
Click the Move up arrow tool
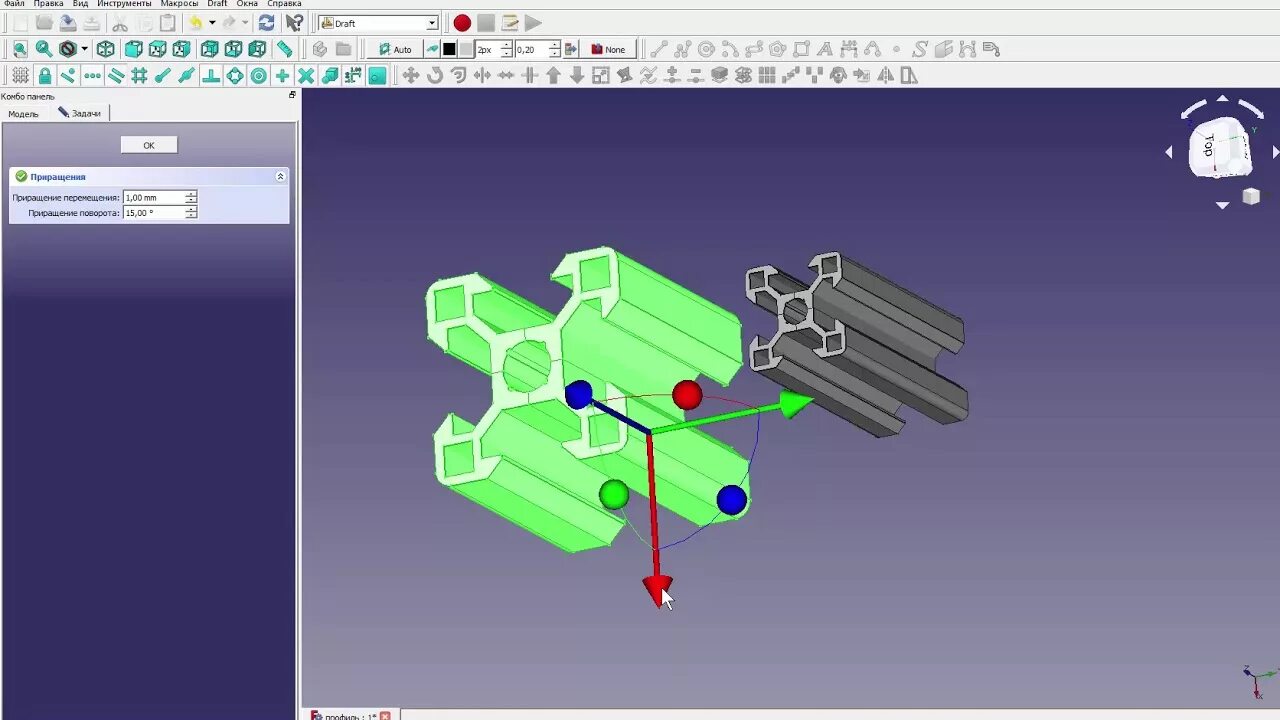pos(553,75)
